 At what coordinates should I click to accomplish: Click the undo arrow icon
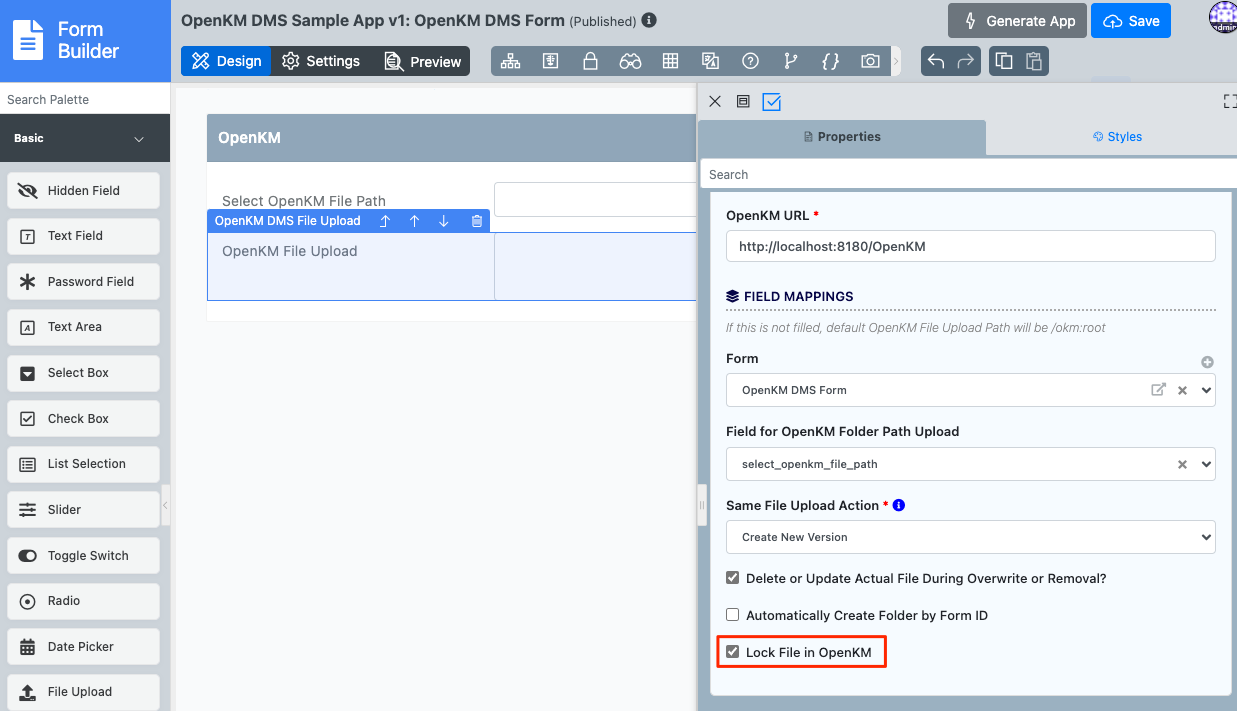pos(936,61)
